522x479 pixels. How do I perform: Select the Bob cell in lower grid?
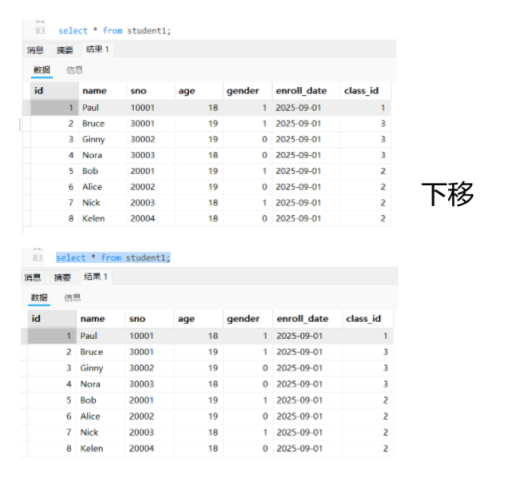tap(101, 400)
